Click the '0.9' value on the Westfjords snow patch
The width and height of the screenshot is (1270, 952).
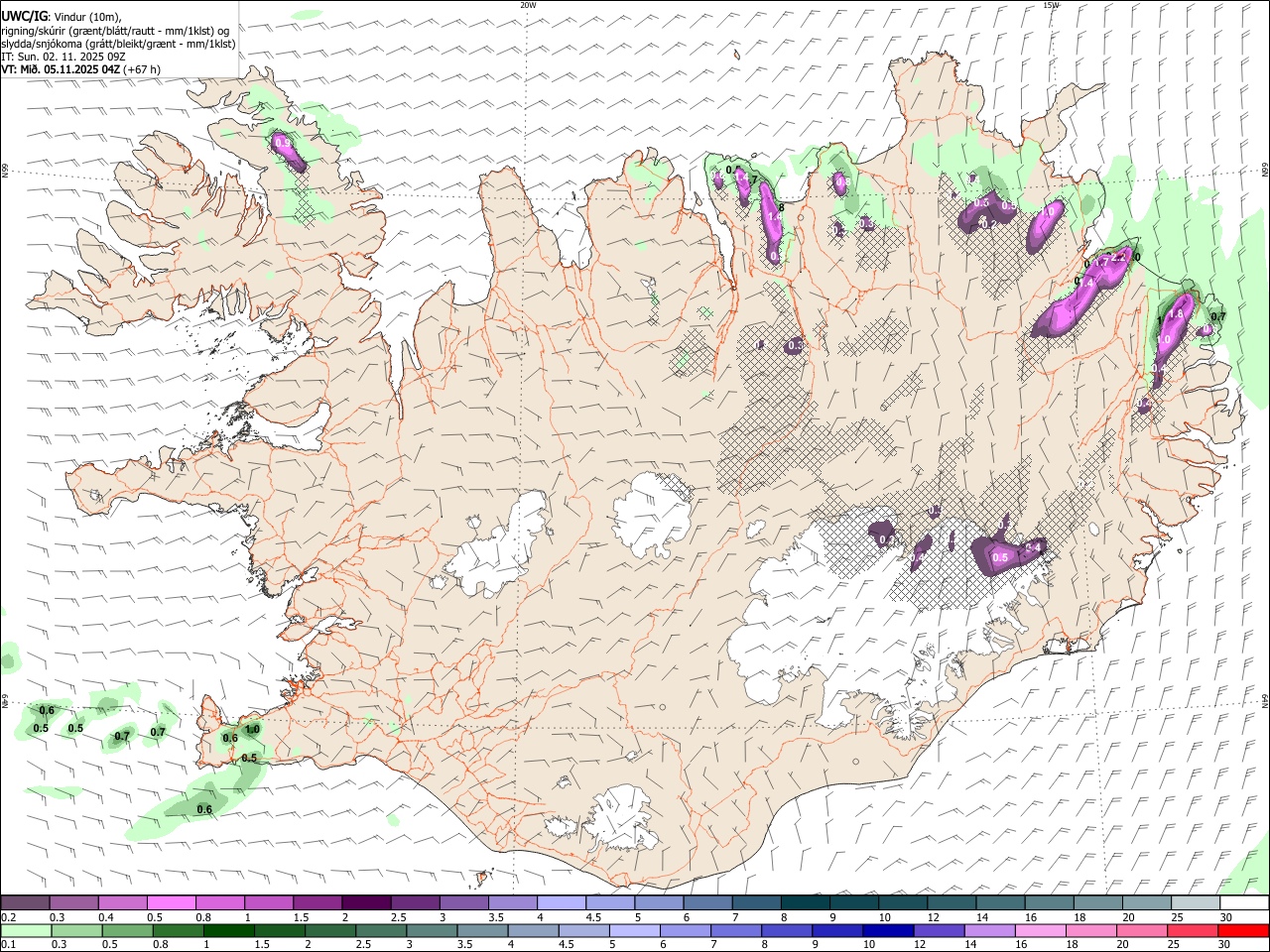[283, 144]
